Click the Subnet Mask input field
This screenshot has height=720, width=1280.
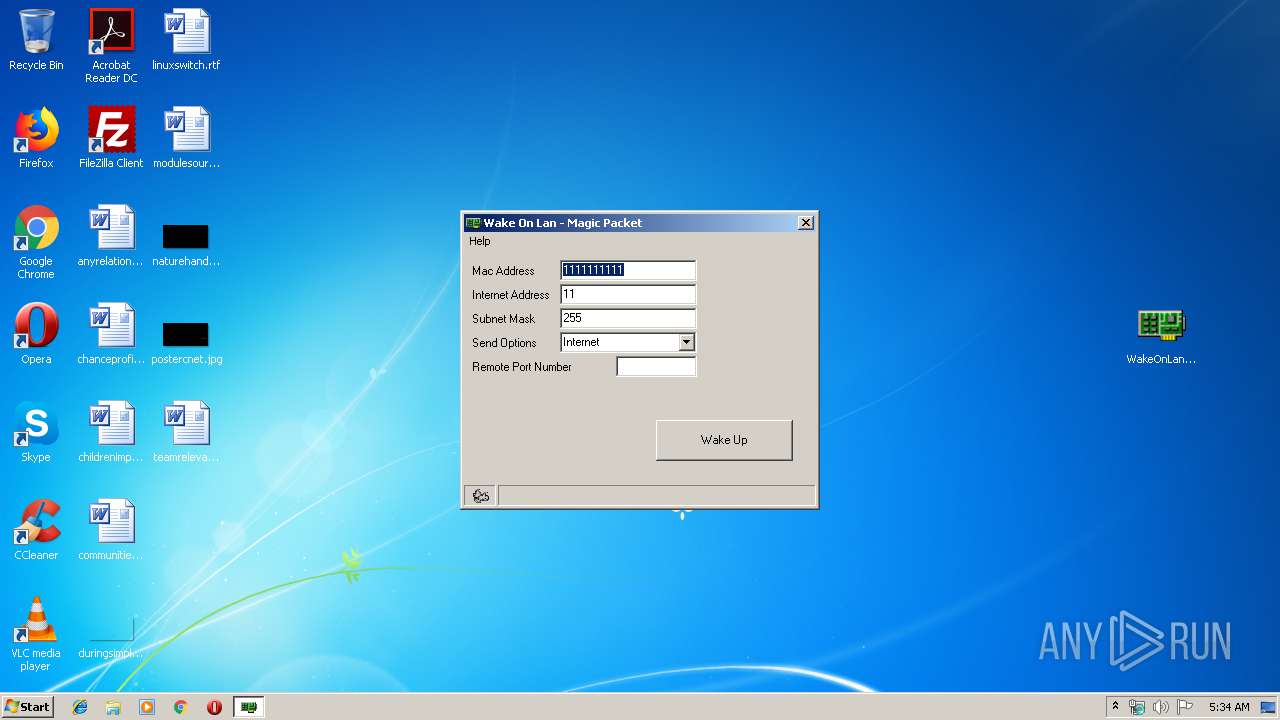[x=628, y=318]
